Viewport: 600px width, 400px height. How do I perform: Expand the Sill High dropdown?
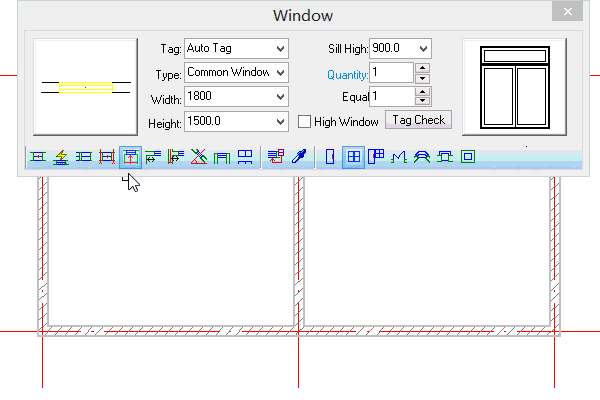[423, 49]
